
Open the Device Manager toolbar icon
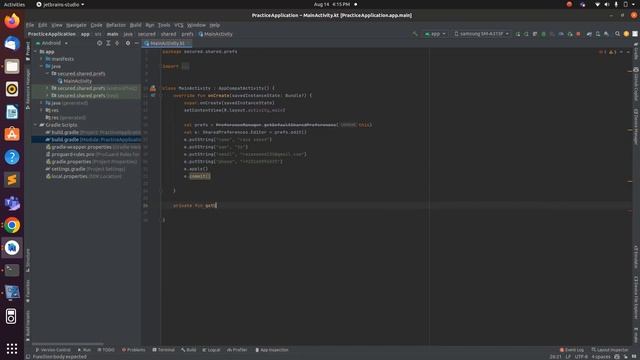click(x=598, y=34)
